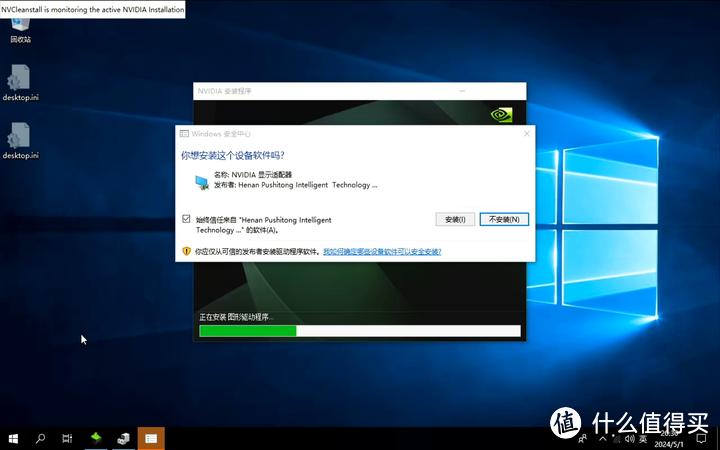
Task: Click the green installation progress bar
Action: pyautogui.click(x=248, y=330)
